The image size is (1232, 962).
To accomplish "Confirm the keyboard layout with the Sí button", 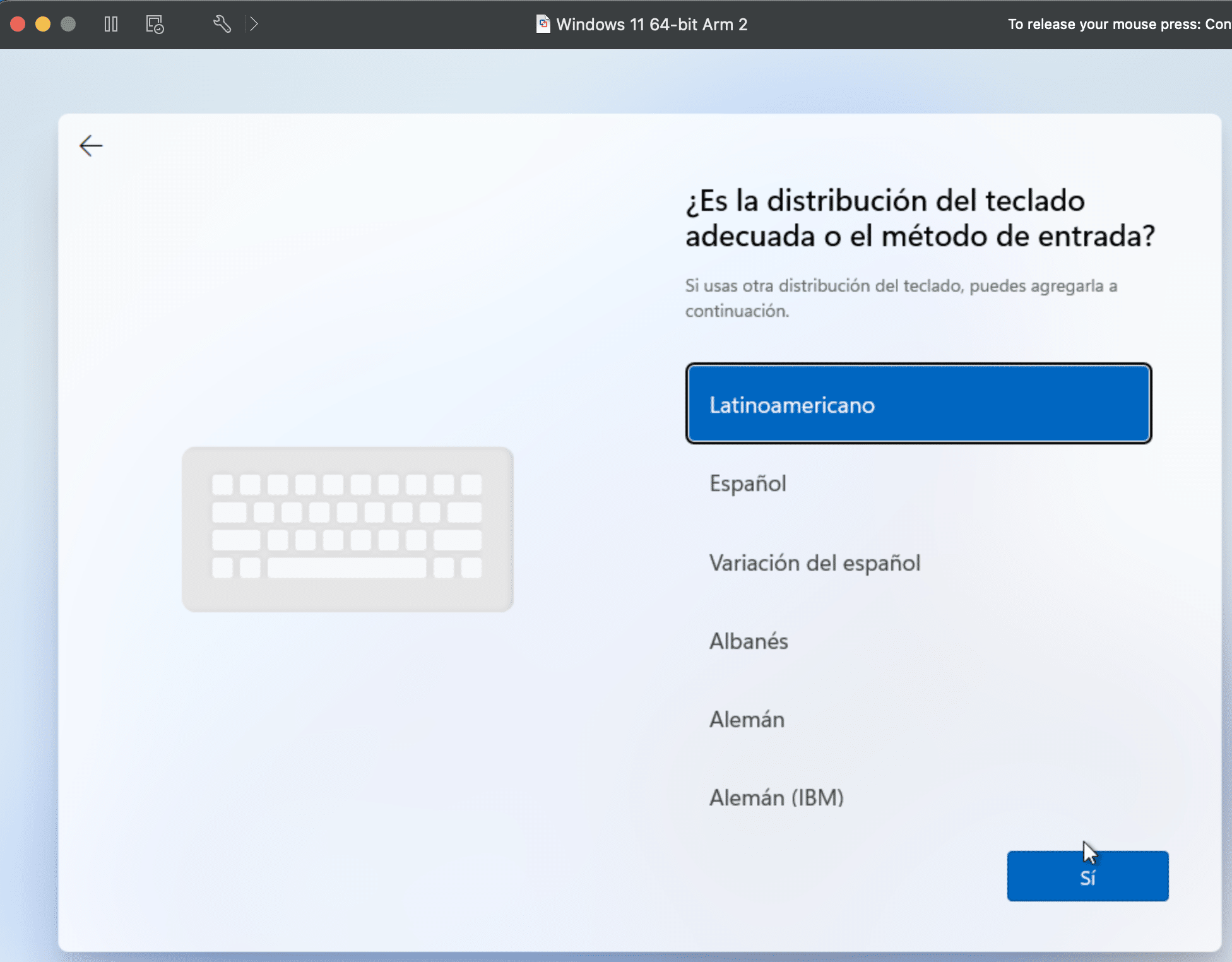I will click(1087, 876).
